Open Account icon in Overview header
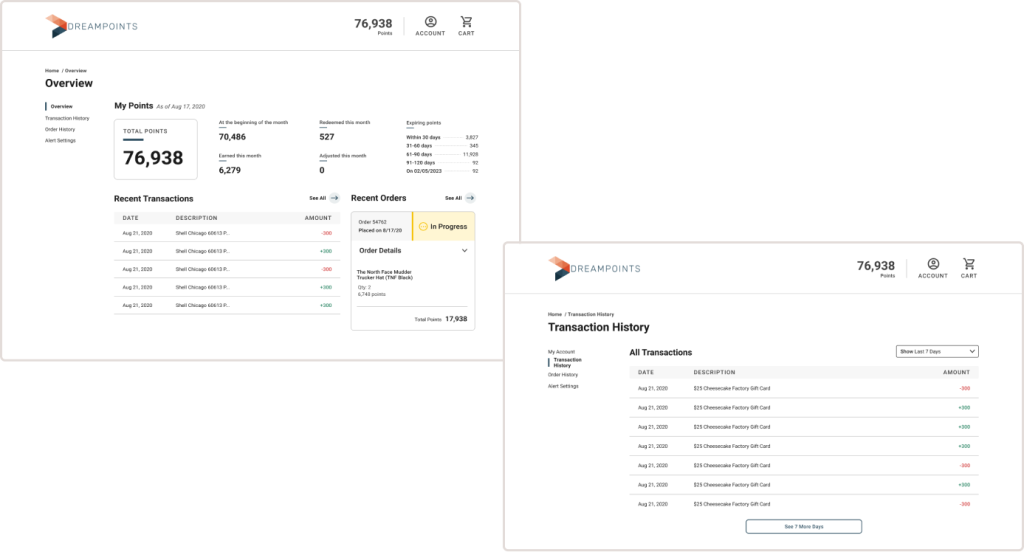This screenshot has width=1024, height=552. [x=430, y=22]
